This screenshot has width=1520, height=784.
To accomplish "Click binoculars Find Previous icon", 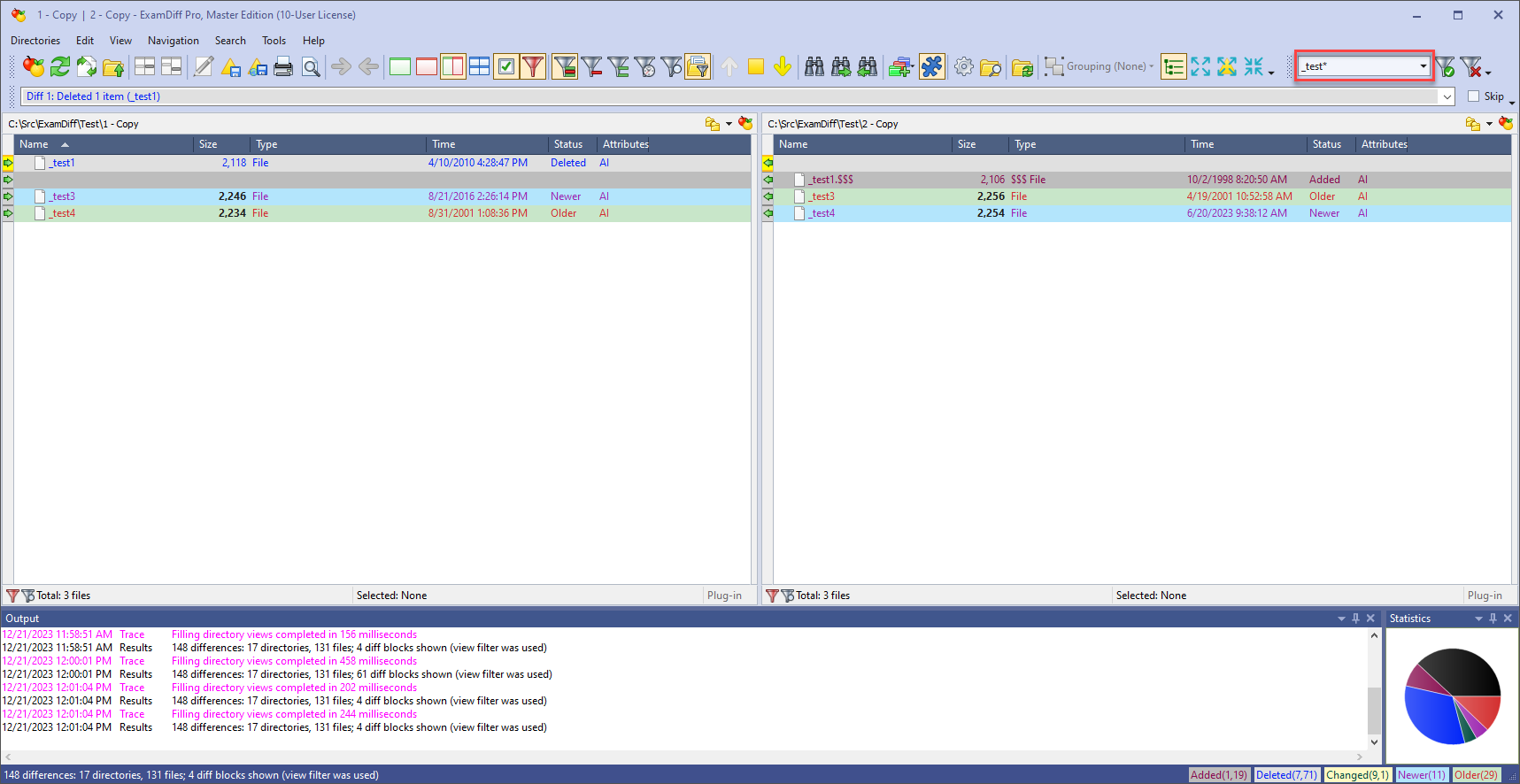I will (868, 66).
